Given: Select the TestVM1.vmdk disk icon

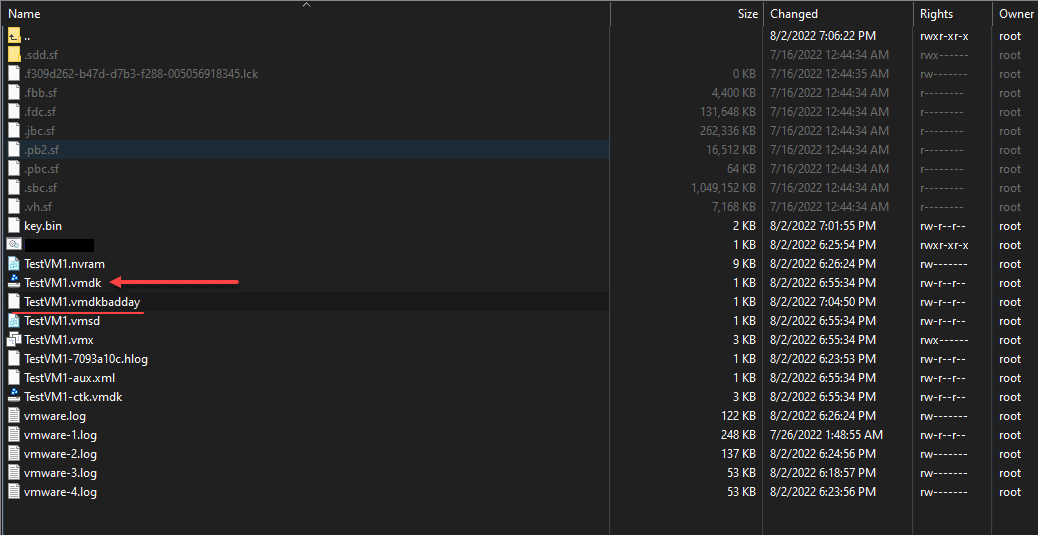Looking at the screenshot, I should pyautogui.click(x=14, y=283).
